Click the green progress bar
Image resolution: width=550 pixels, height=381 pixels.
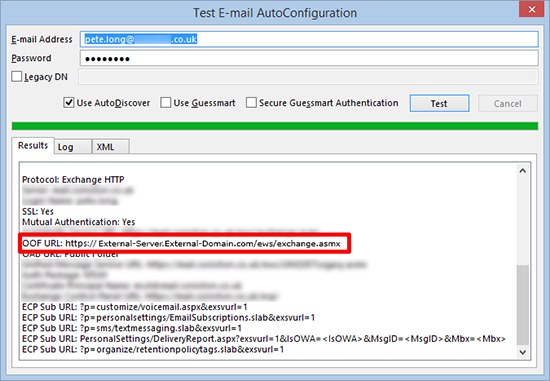click(x=275, y=126)
